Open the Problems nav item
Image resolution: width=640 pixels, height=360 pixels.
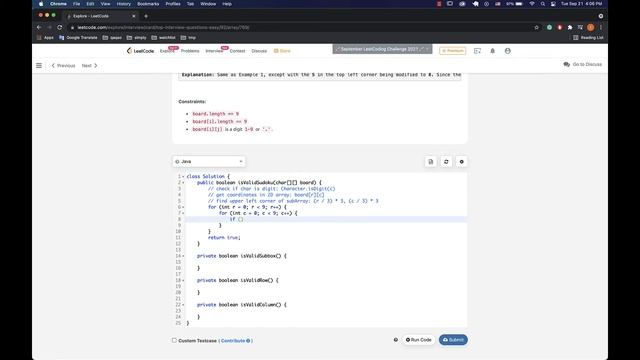[190, 51]
